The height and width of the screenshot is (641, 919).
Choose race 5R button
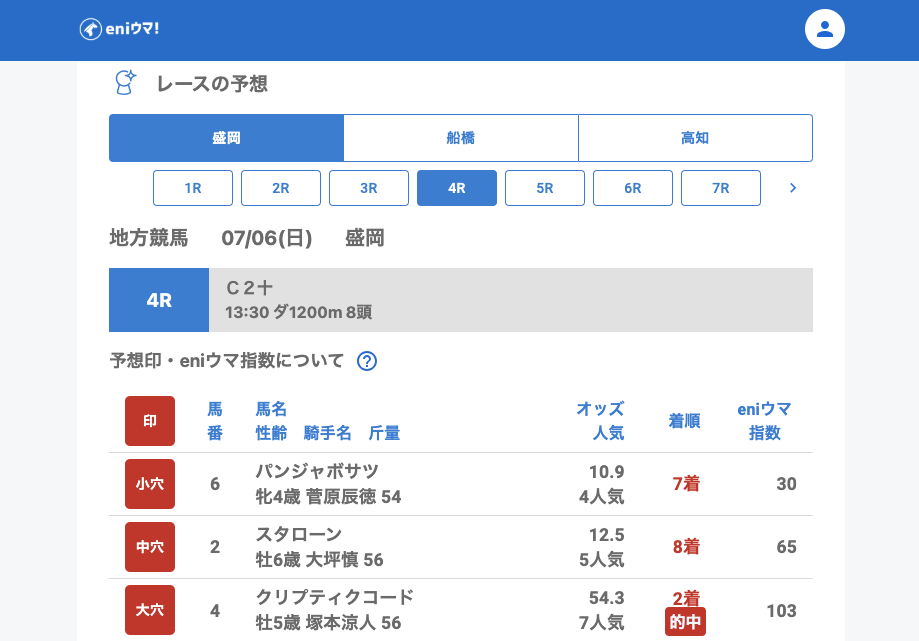coord(545,188)
